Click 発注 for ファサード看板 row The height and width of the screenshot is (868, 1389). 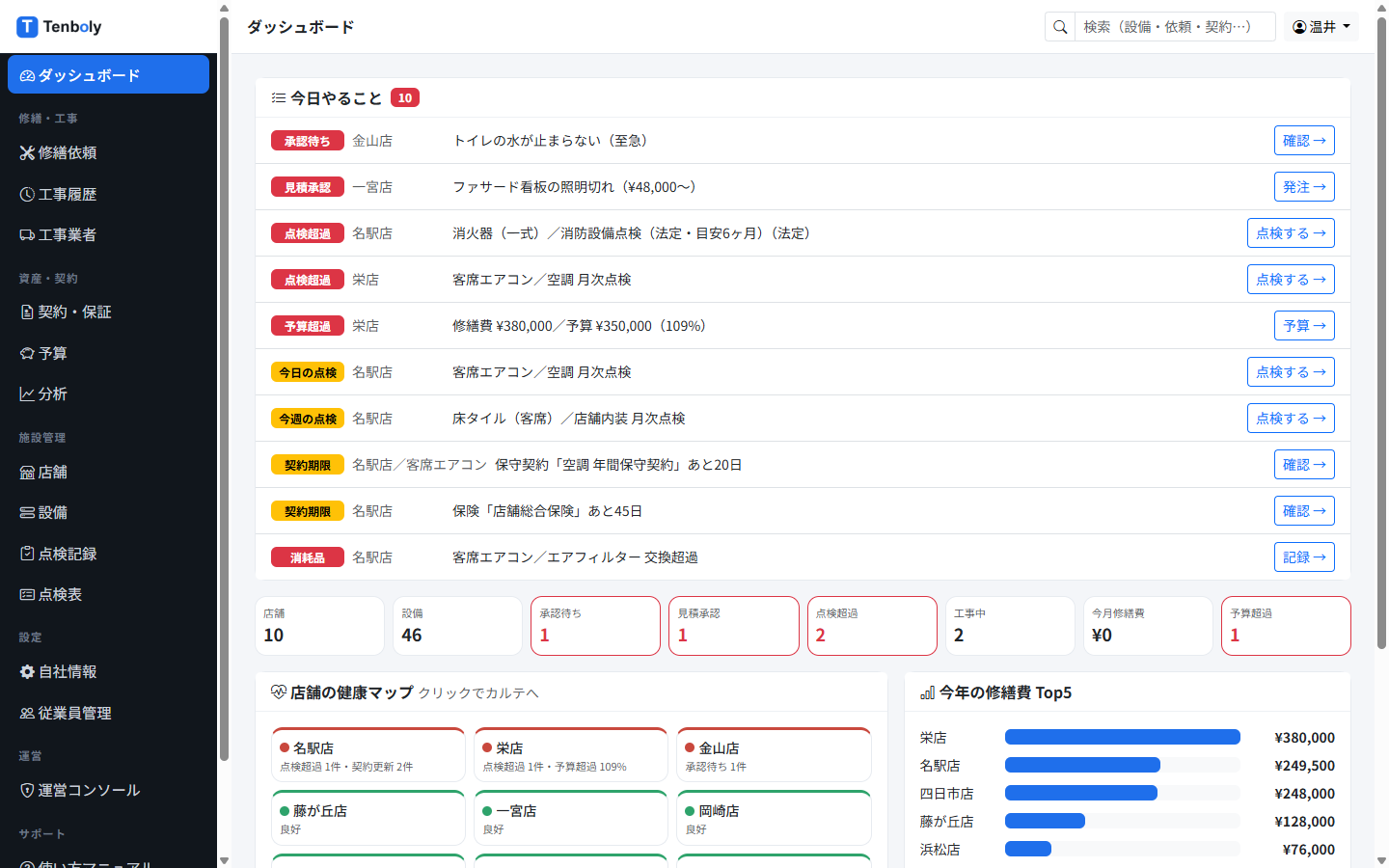(1304, 186)
